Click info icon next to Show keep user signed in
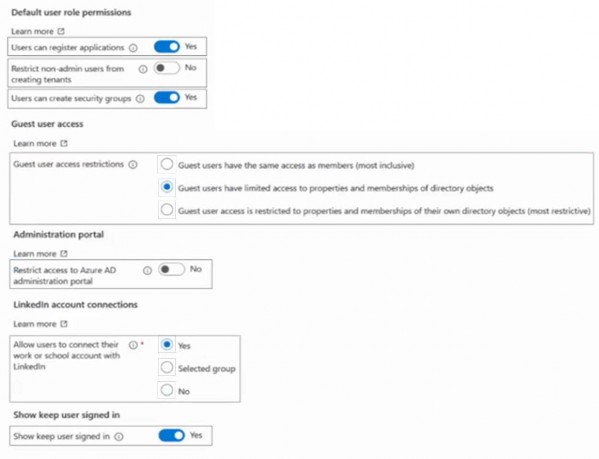This screenshot has height=459, width=599. pyautogui.click(x=119, y=436)
